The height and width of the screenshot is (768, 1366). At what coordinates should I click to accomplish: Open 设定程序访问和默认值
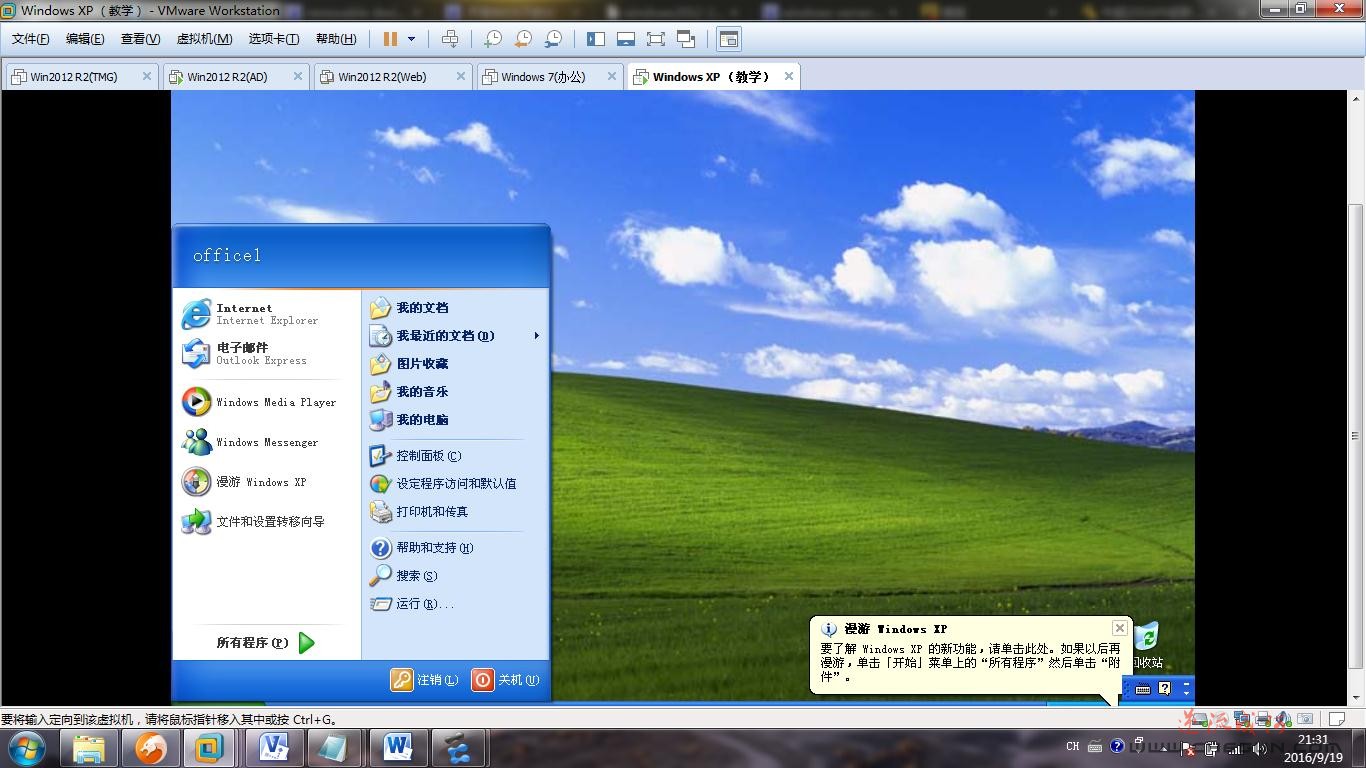(x=455, y=484)
